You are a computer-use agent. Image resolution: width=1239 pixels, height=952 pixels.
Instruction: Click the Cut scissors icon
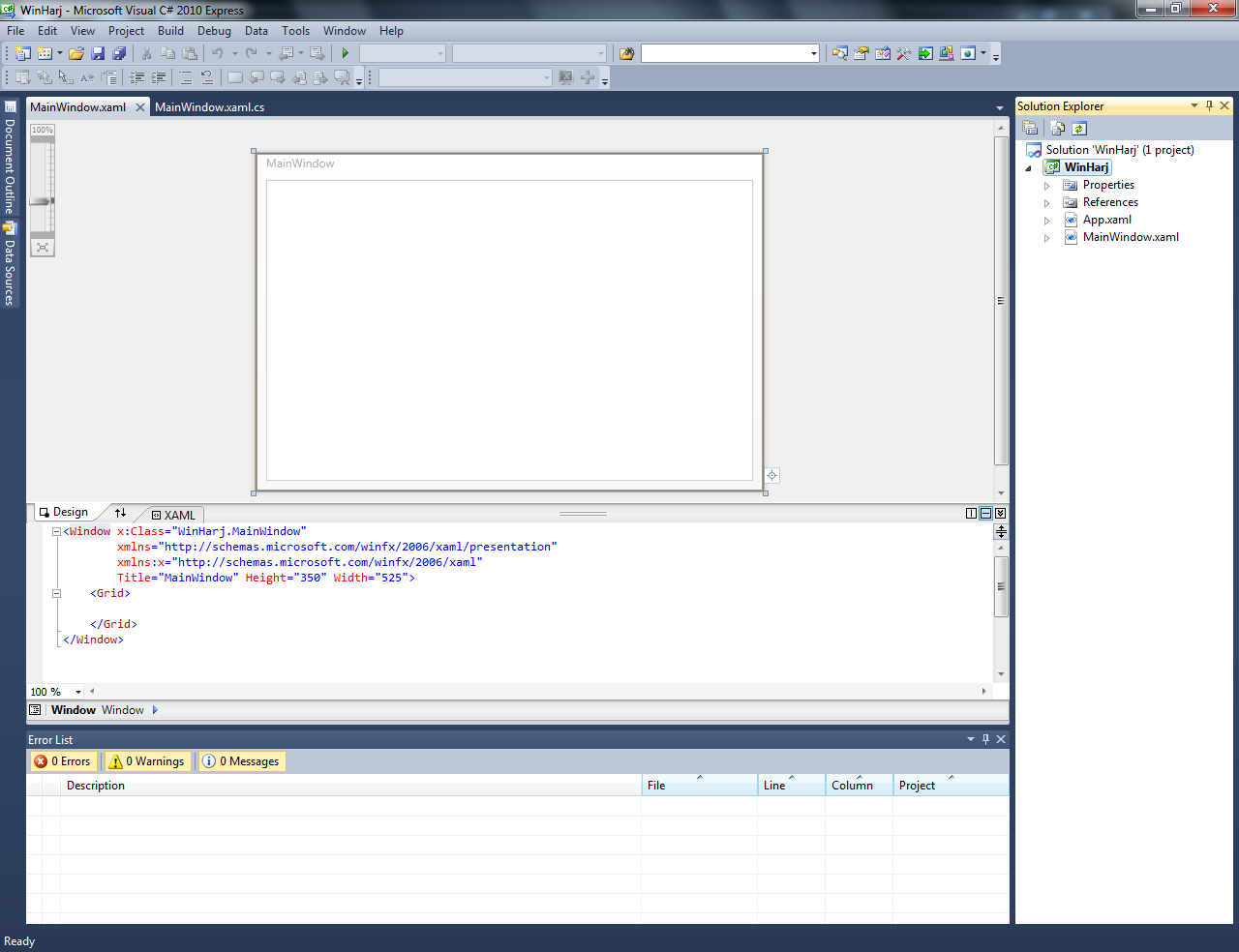click(147, 53)
